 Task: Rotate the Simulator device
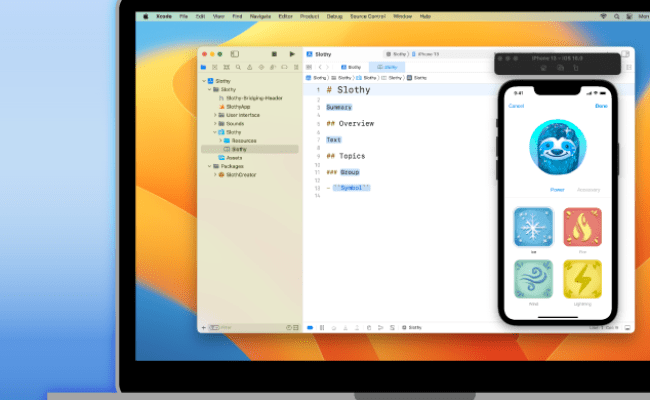tap(576, 68)
